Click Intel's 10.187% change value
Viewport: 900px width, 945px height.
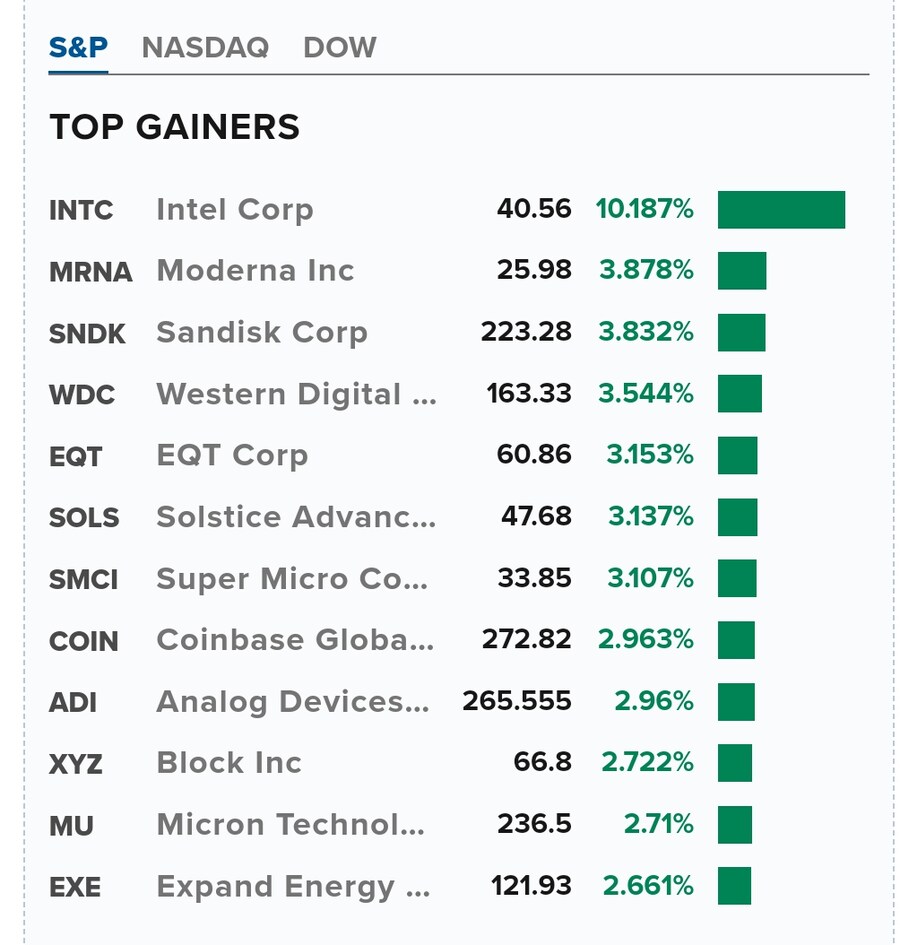coord(644,209)
